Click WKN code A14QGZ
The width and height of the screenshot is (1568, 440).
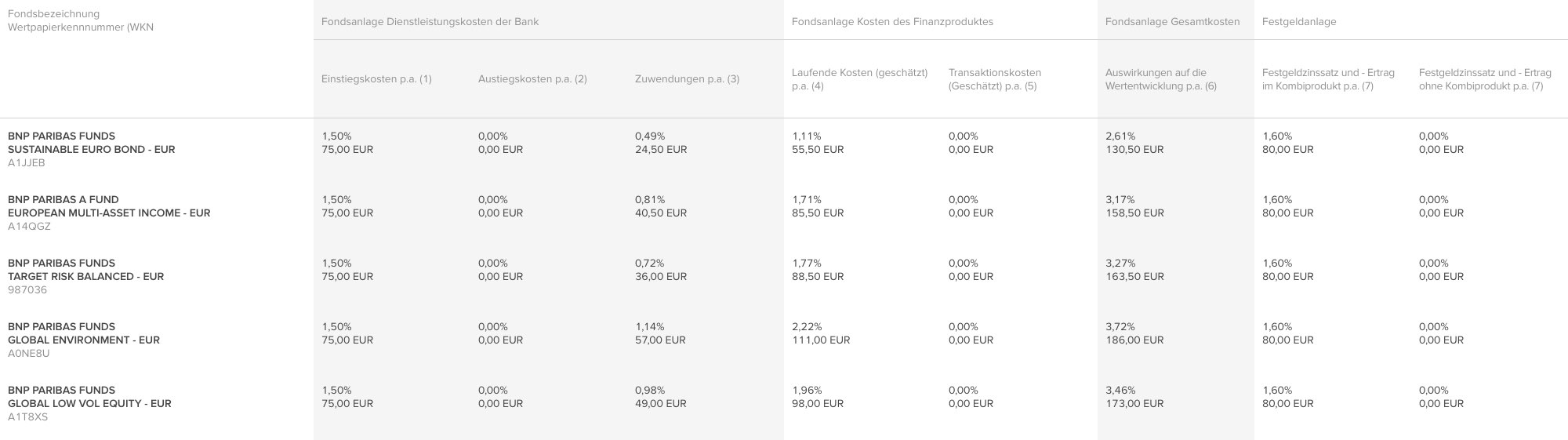tap(29, 227)
